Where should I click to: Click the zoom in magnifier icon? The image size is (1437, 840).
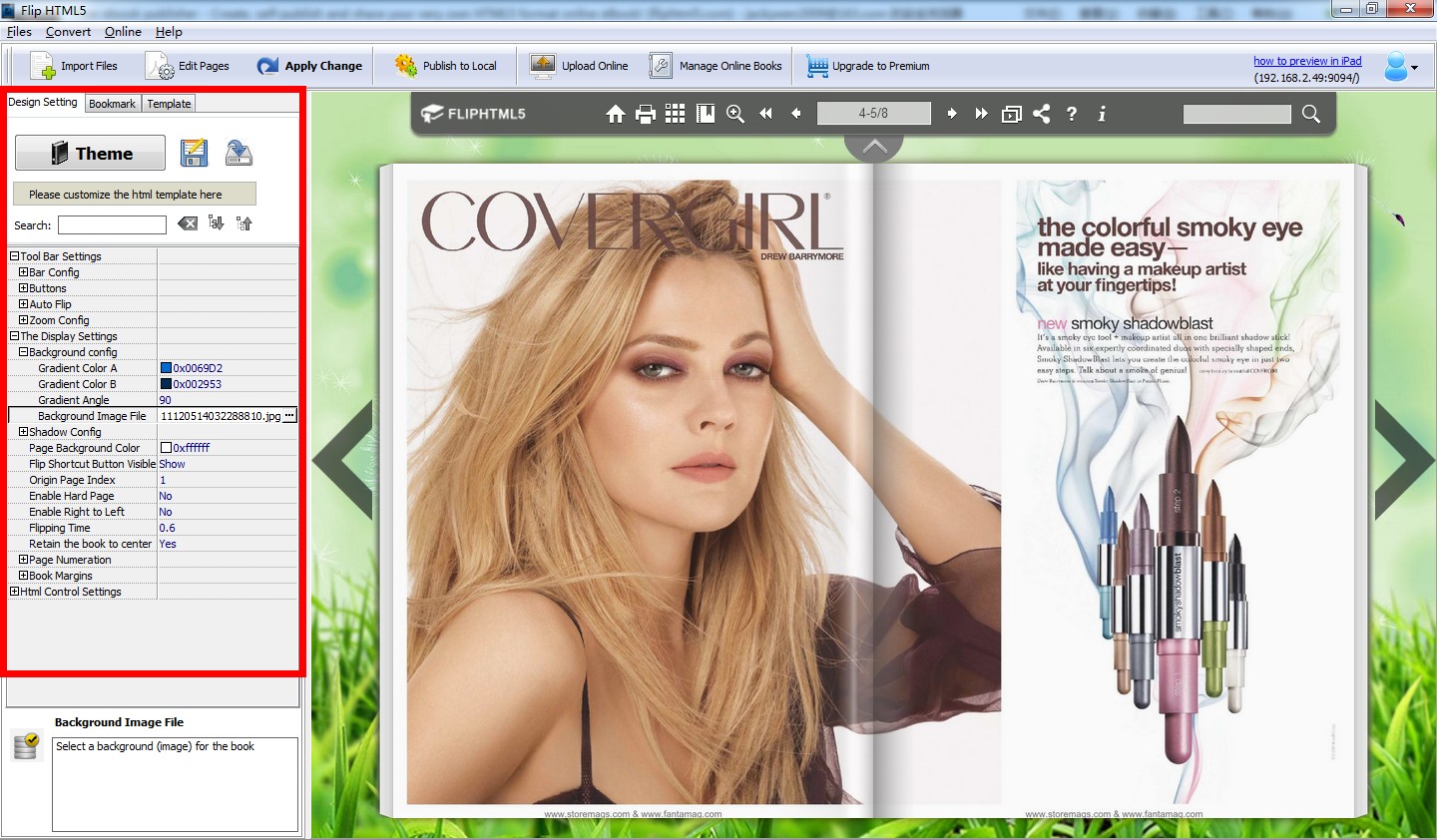point(735,114)
